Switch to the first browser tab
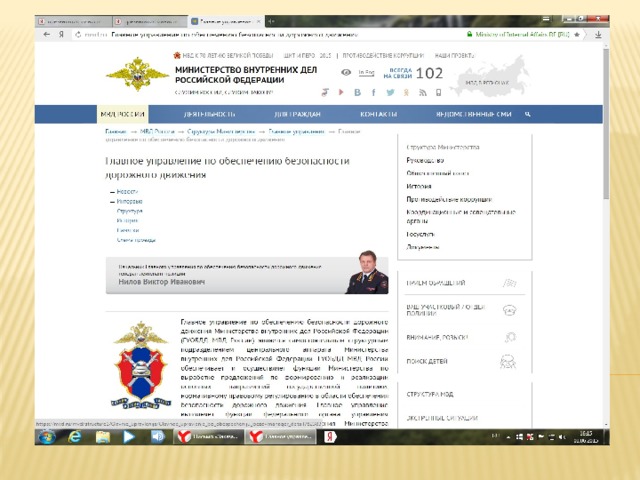 pyautogui.click(x=73, y=21)
